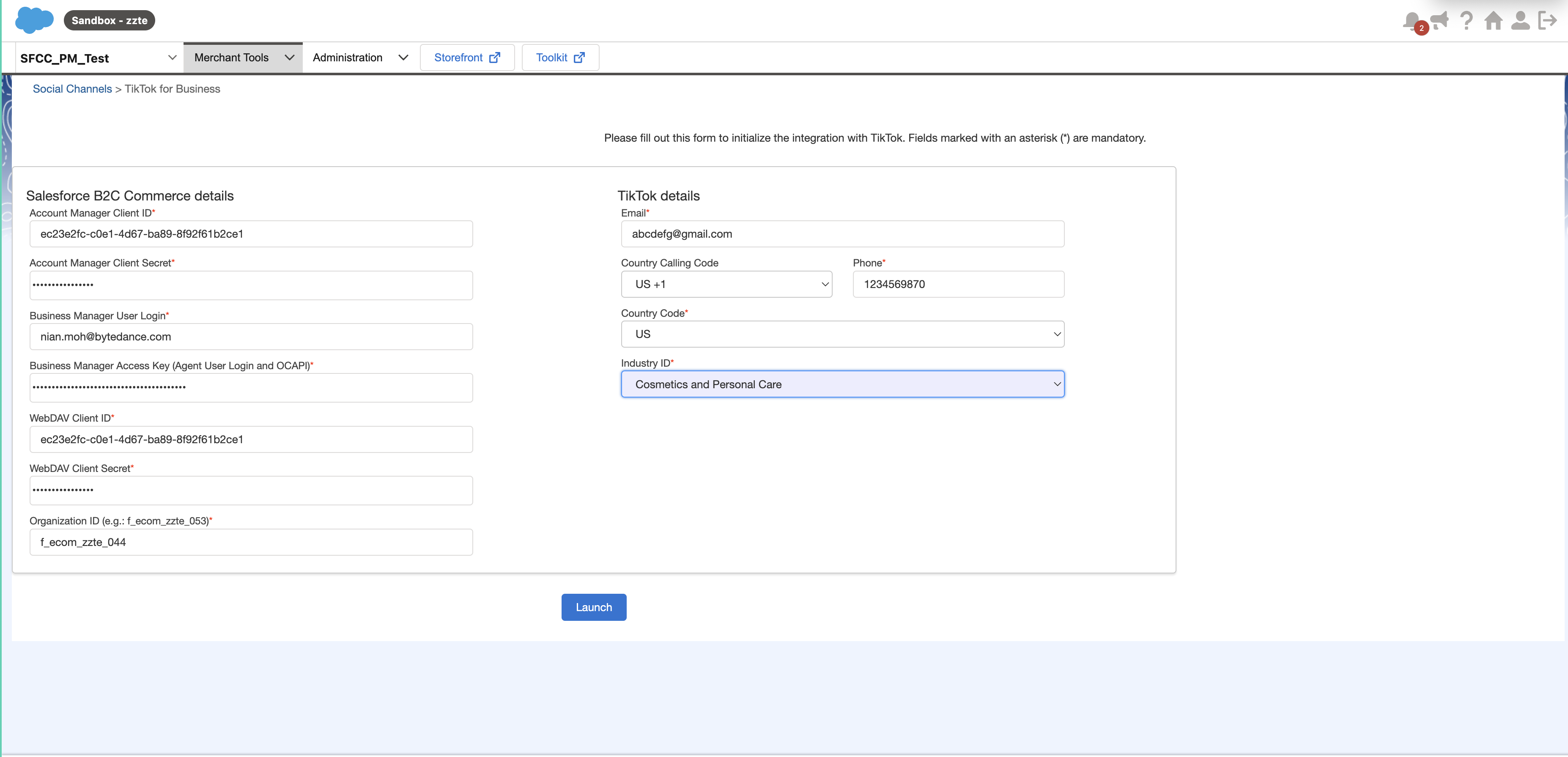1568x757 pixels.
Task: Open the Country Code dropdown
Action: pyautogui.click(x=842, y=334)
